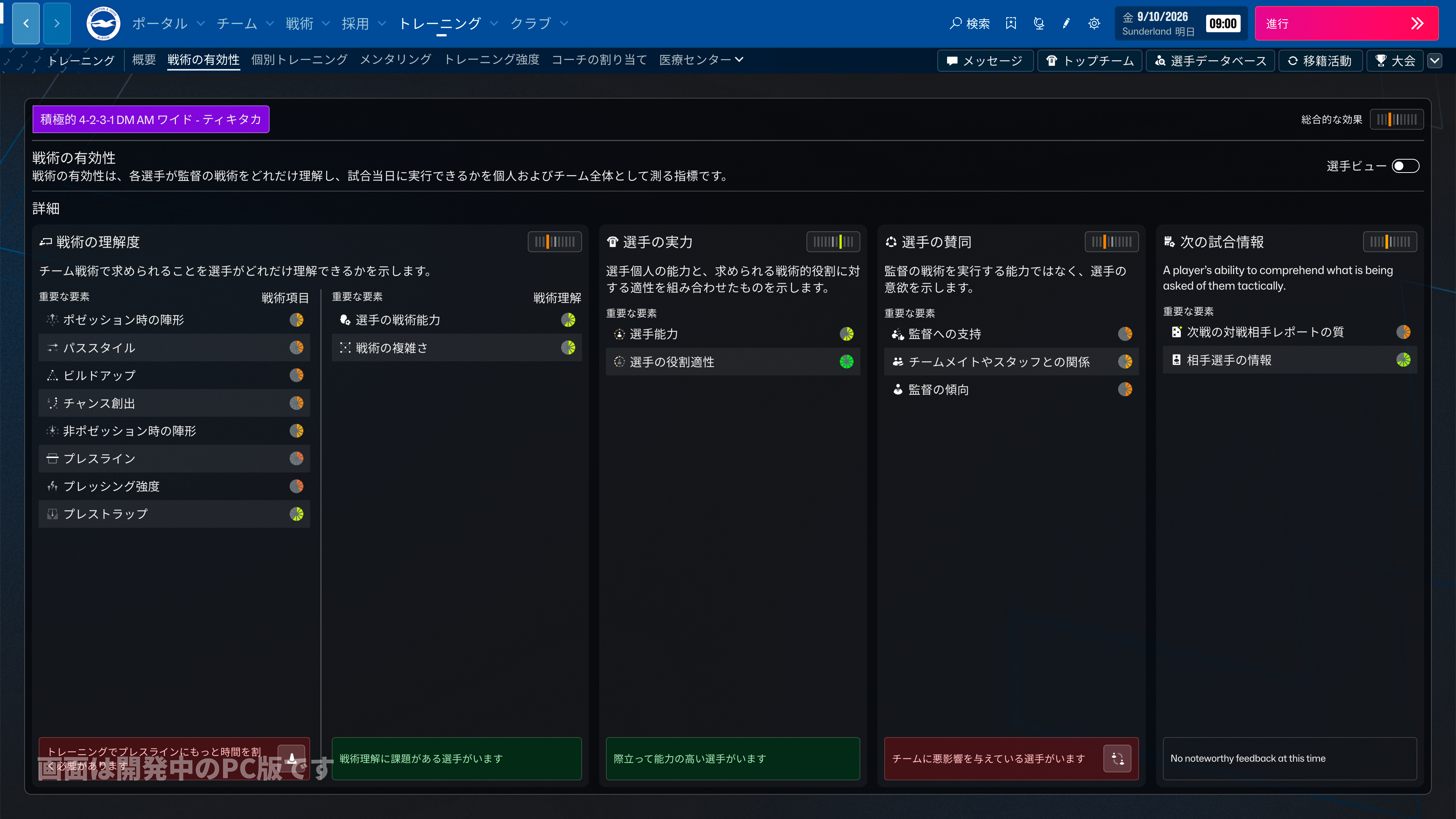1456x819 pixels.
Task: Click the 総合的な効果 rating bar
Action: (1396, 119)
